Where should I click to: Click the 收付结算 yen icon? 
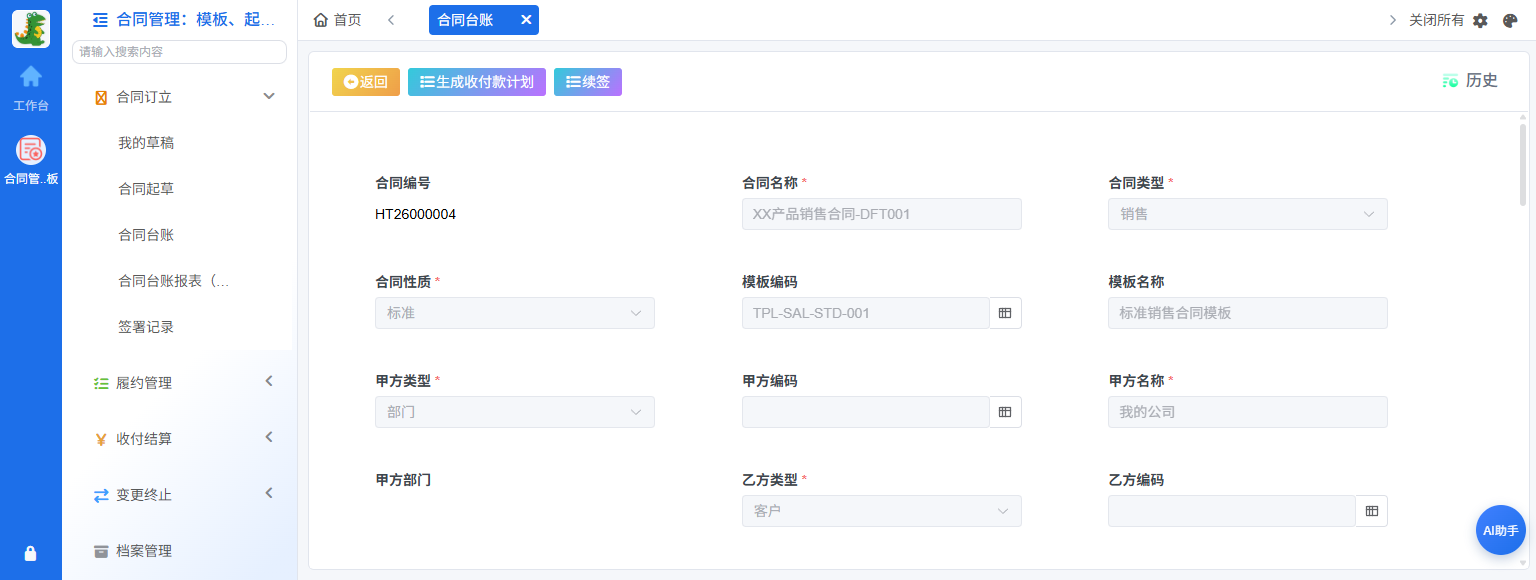pos(101,439)
